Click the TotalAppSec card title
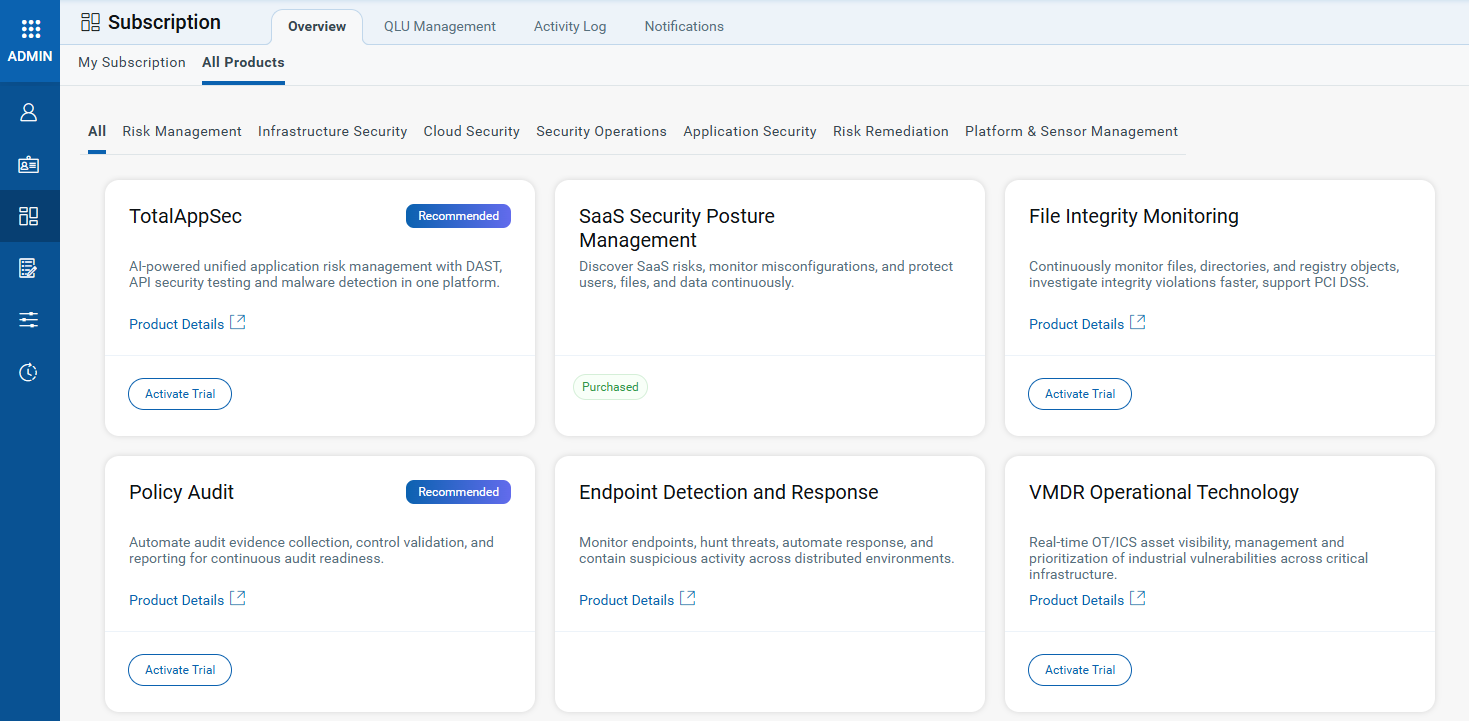This screenshot has height=721, width=1469. 185,216
